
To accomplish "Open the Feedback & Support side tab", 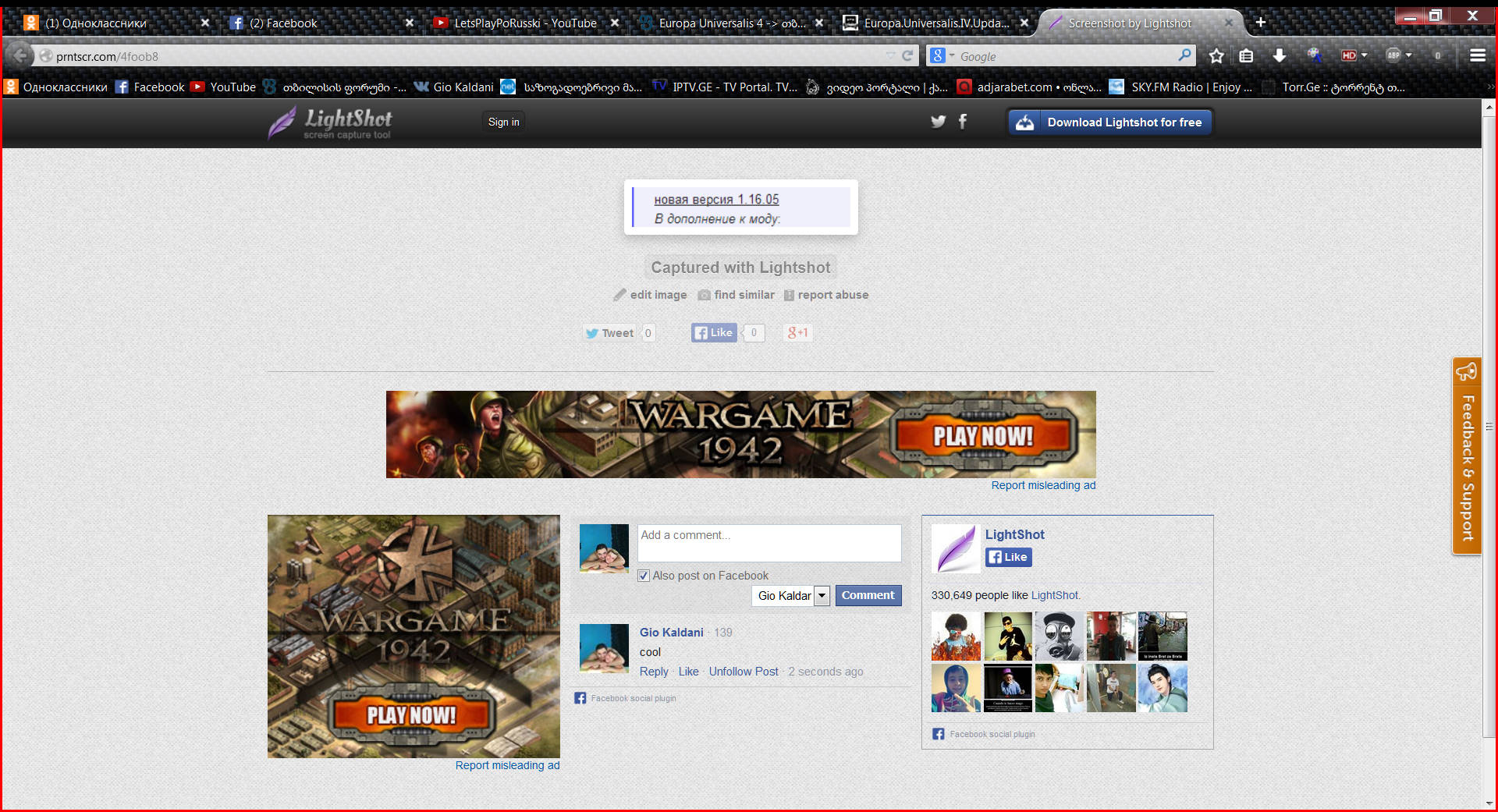I will (x=1467, y=456).
